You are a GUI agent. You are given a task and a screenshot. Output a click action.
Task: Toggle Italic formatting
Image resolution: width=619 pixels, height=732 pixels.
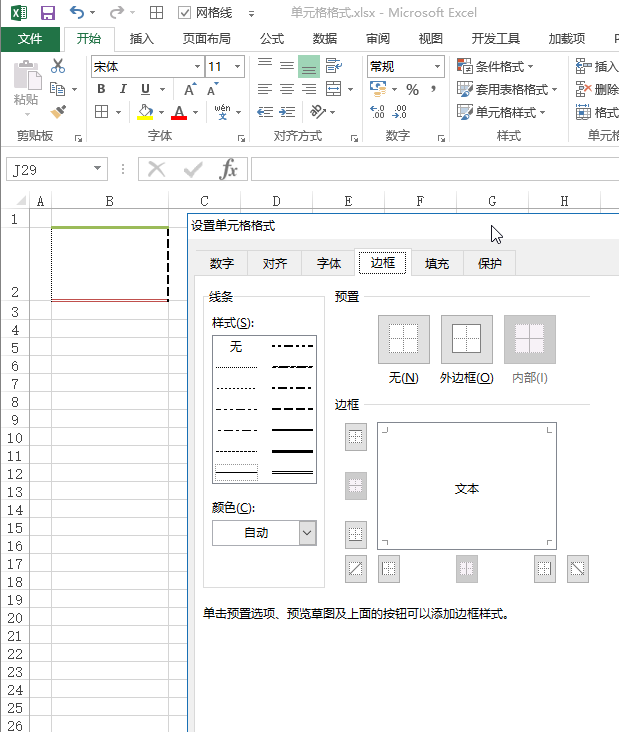pyautogui.click(x=124, y=89)
